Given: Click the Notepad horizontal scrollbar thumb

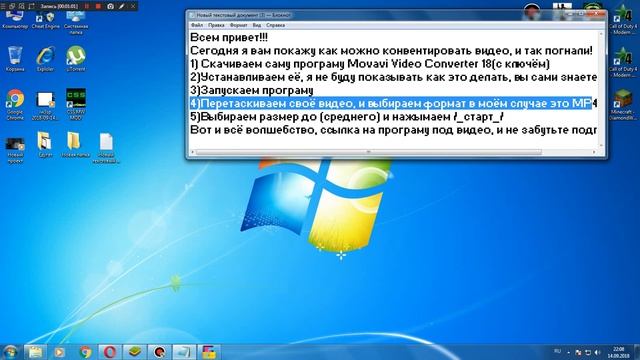Looking at the screenshot, I should click(369, 152).
